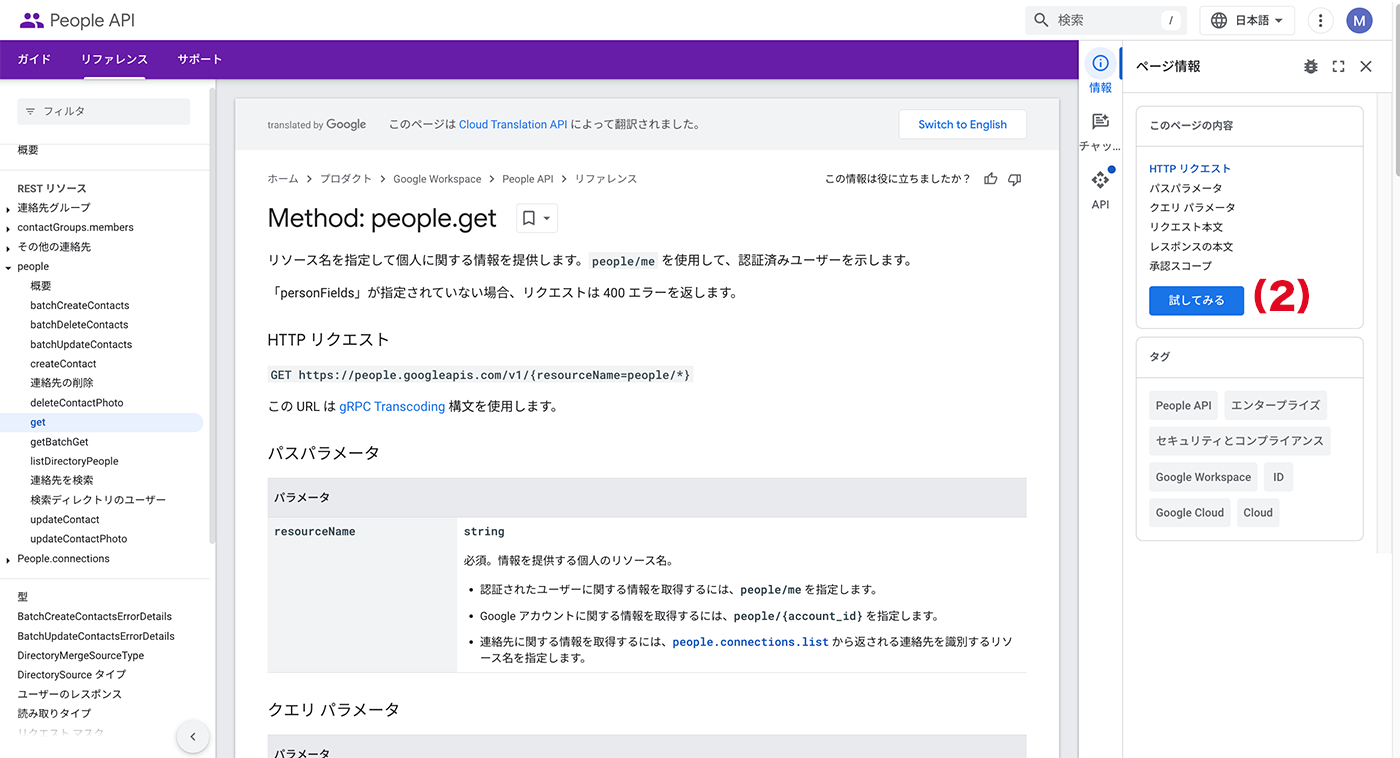
Task: Bookmark the people.get page
Action: (x=536, y=218)
